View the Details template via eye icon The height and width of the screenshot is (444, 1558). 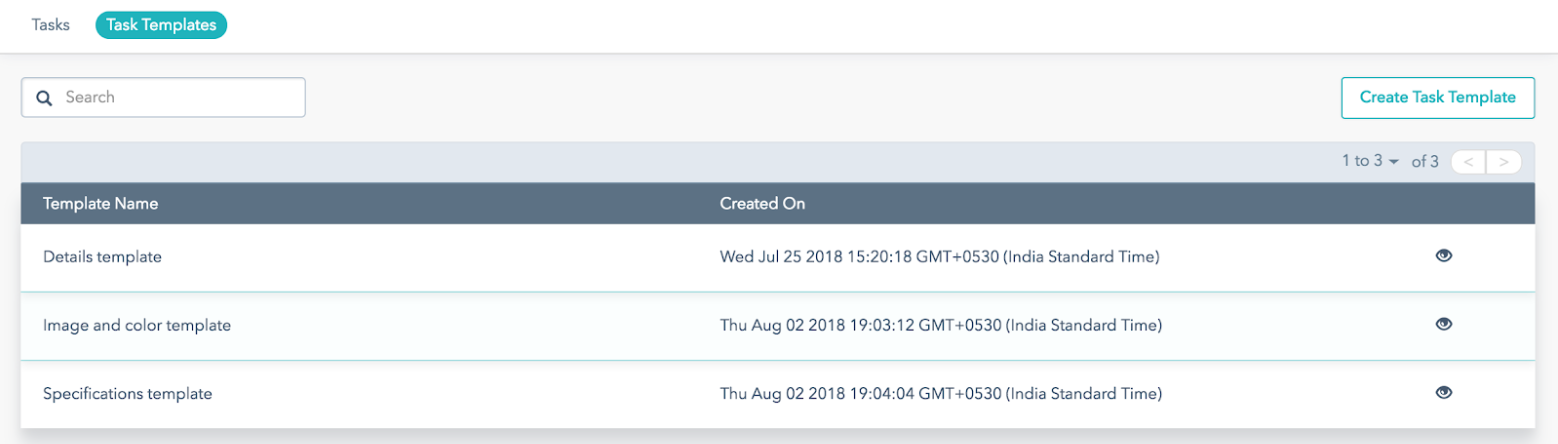(x=1443, y=256)
